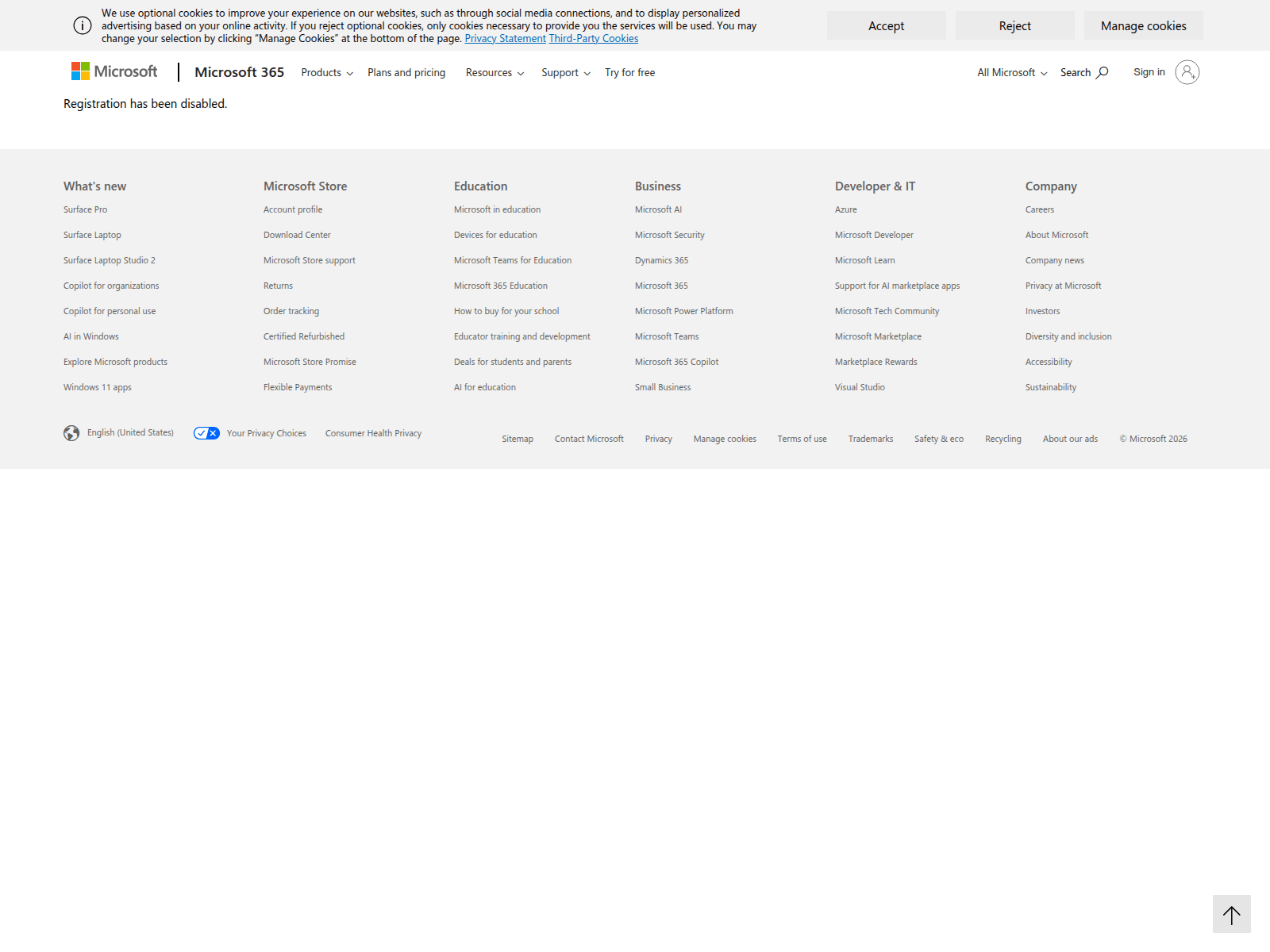1270x952 pixels.
Task: Open About our ads footer link
Action: click(x=1070, y=439)
